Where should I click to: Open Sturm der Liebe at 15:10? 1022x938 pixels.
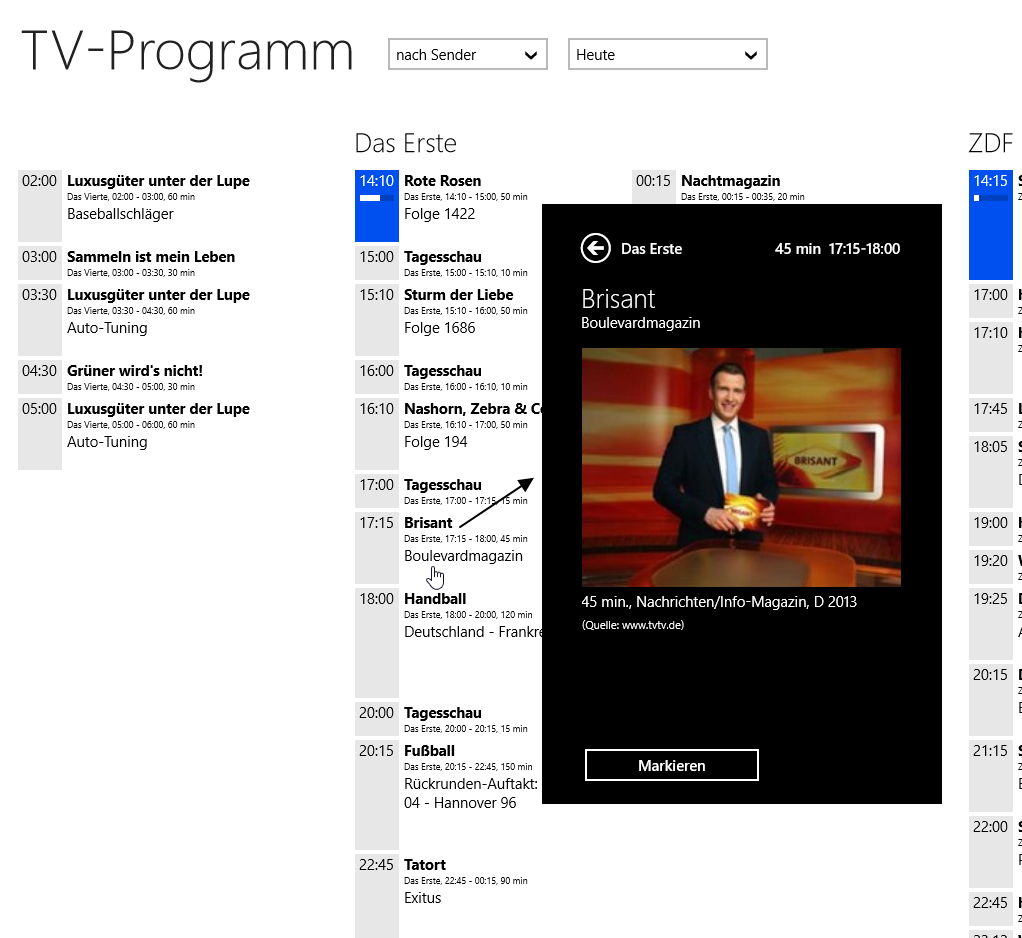click(448, 319)
